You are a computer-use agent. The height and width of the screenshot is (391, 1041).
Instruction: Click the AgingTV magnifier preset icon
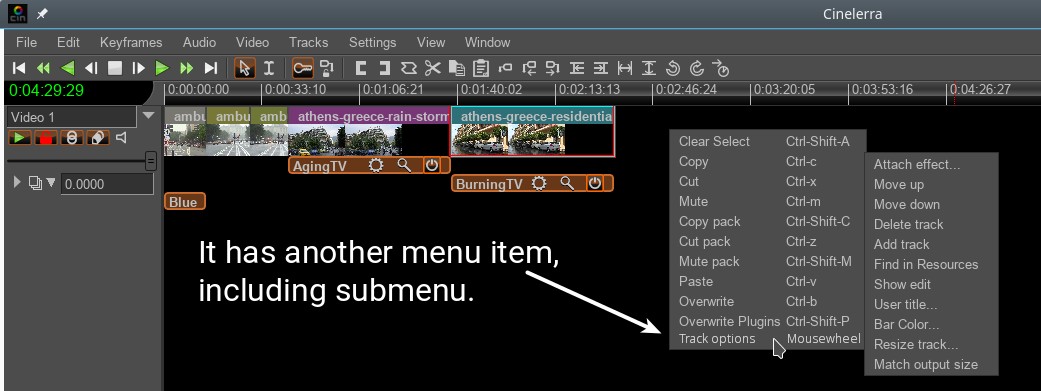click(x=404, y=165)
